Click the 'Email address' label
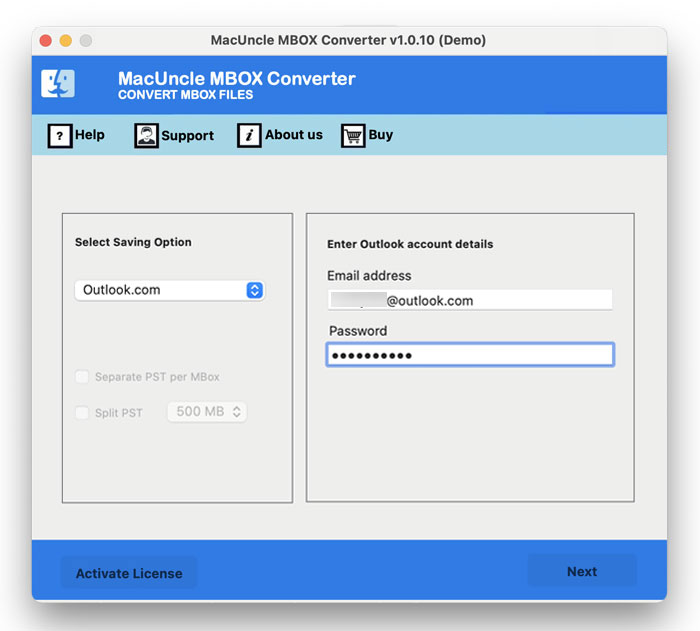700x631 pixels. pyautogui.click(x=369, y=276)
